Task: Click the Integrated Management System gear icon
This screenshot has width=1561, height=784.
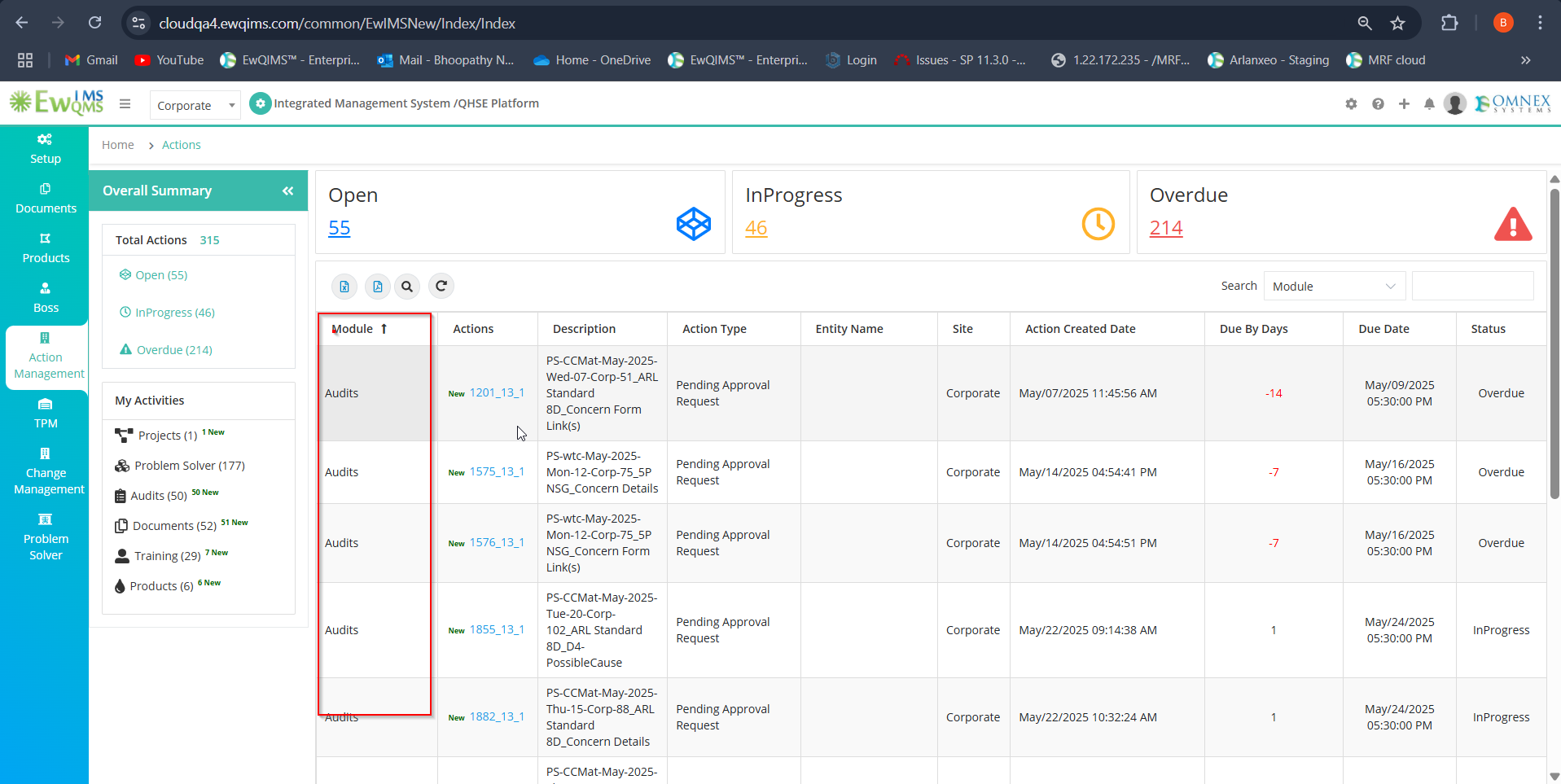Action: [260, 104]
